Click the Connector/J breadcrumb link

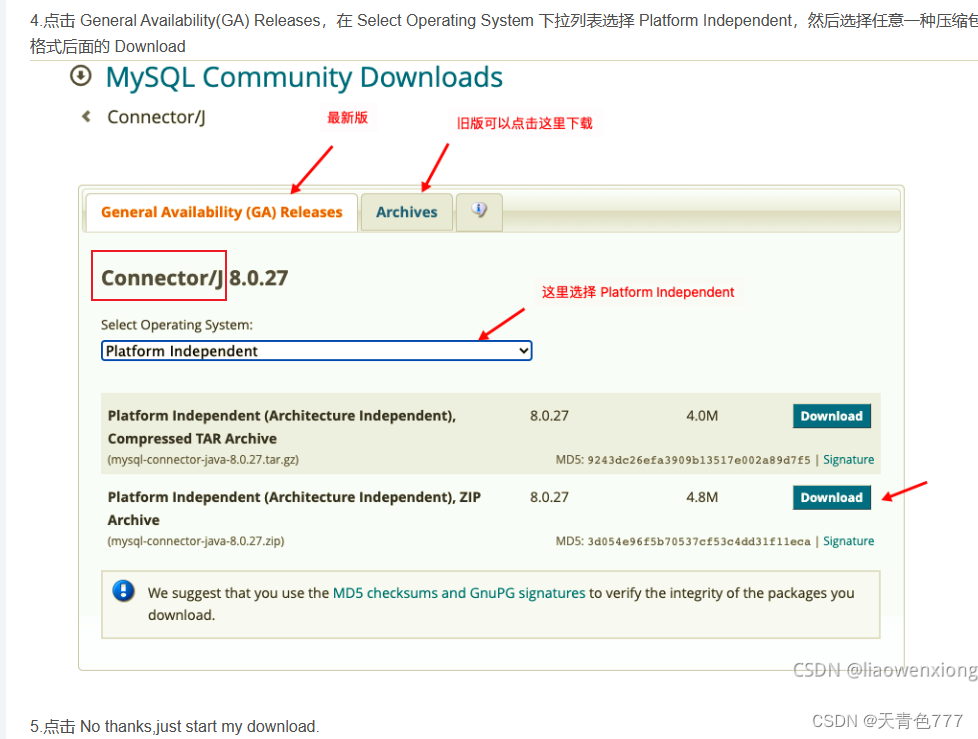(156, 117)
